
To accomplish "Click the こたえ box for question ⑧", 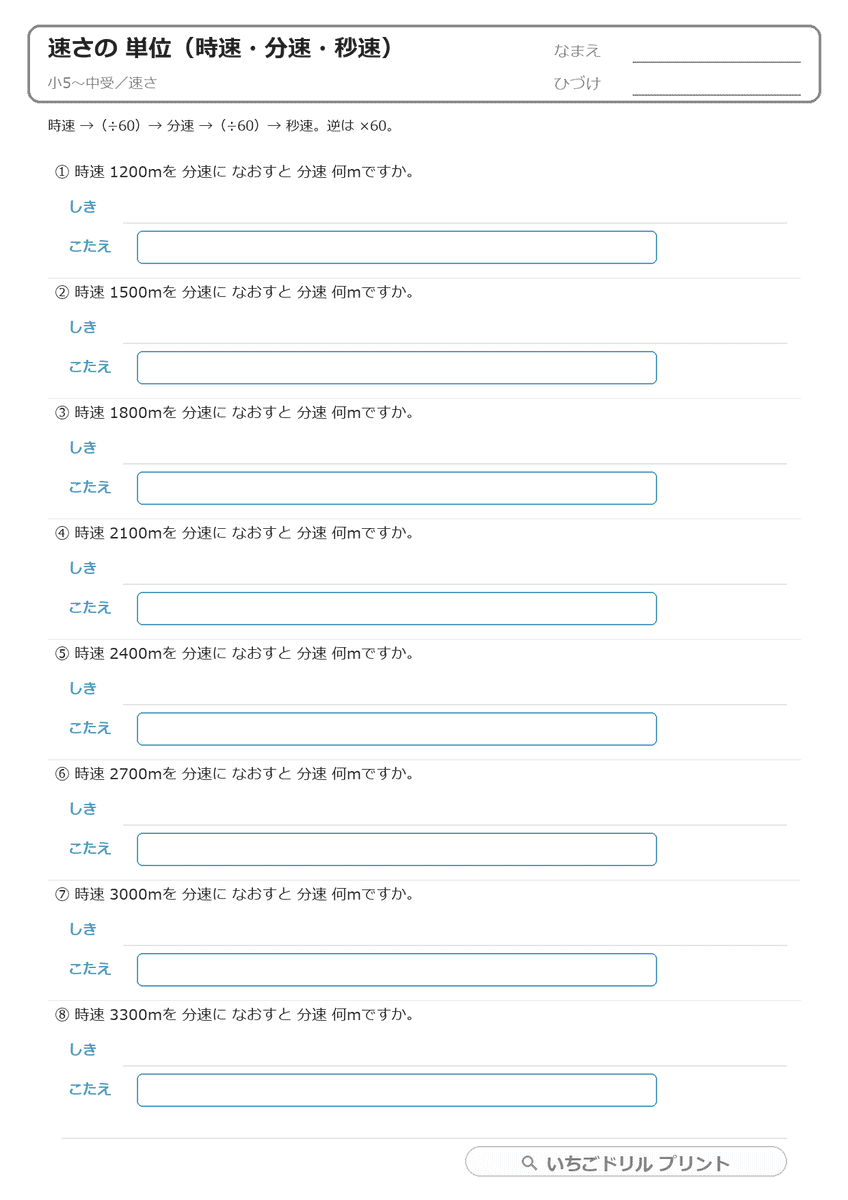I will (397, 1090).
